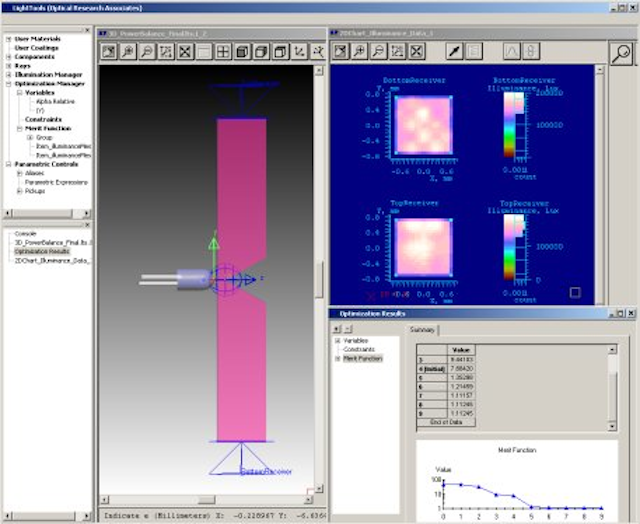
Task: Click 3D view horizontal scrollbar thumb
Action: 207,500
